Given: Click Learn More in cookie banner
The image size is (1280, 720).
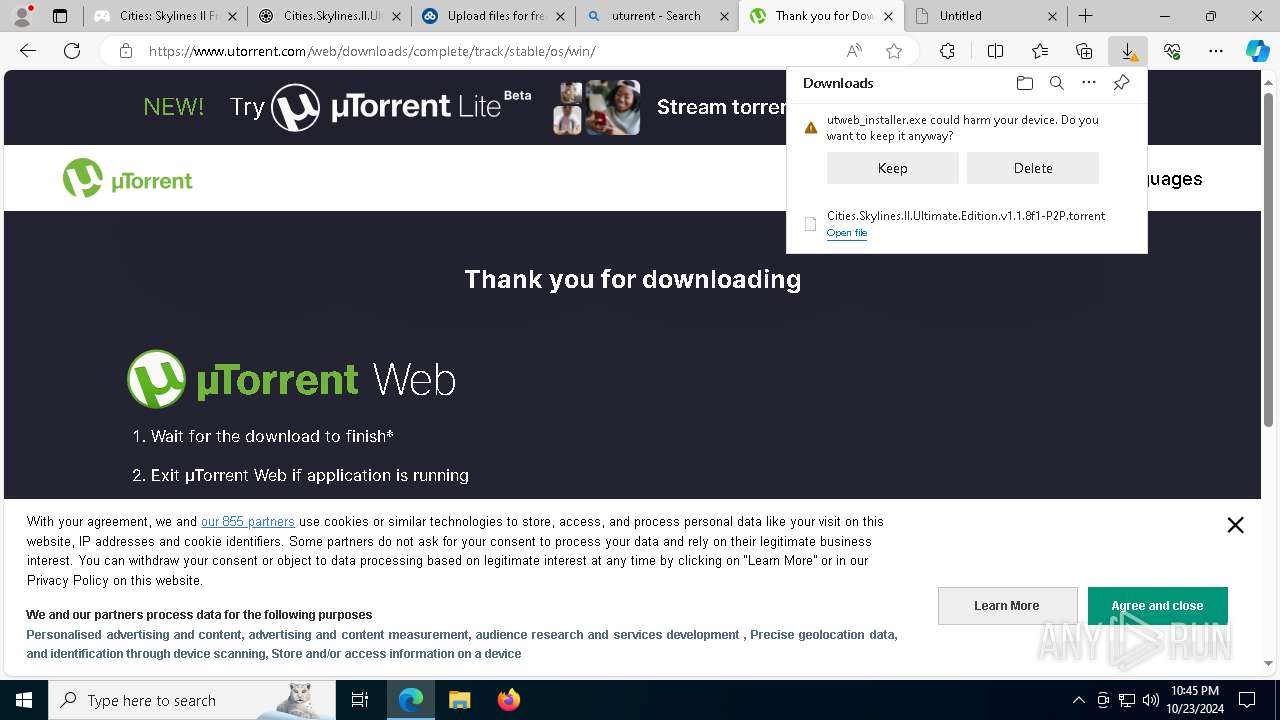Looking at the screenshot, I should (x=1007, y=606).
